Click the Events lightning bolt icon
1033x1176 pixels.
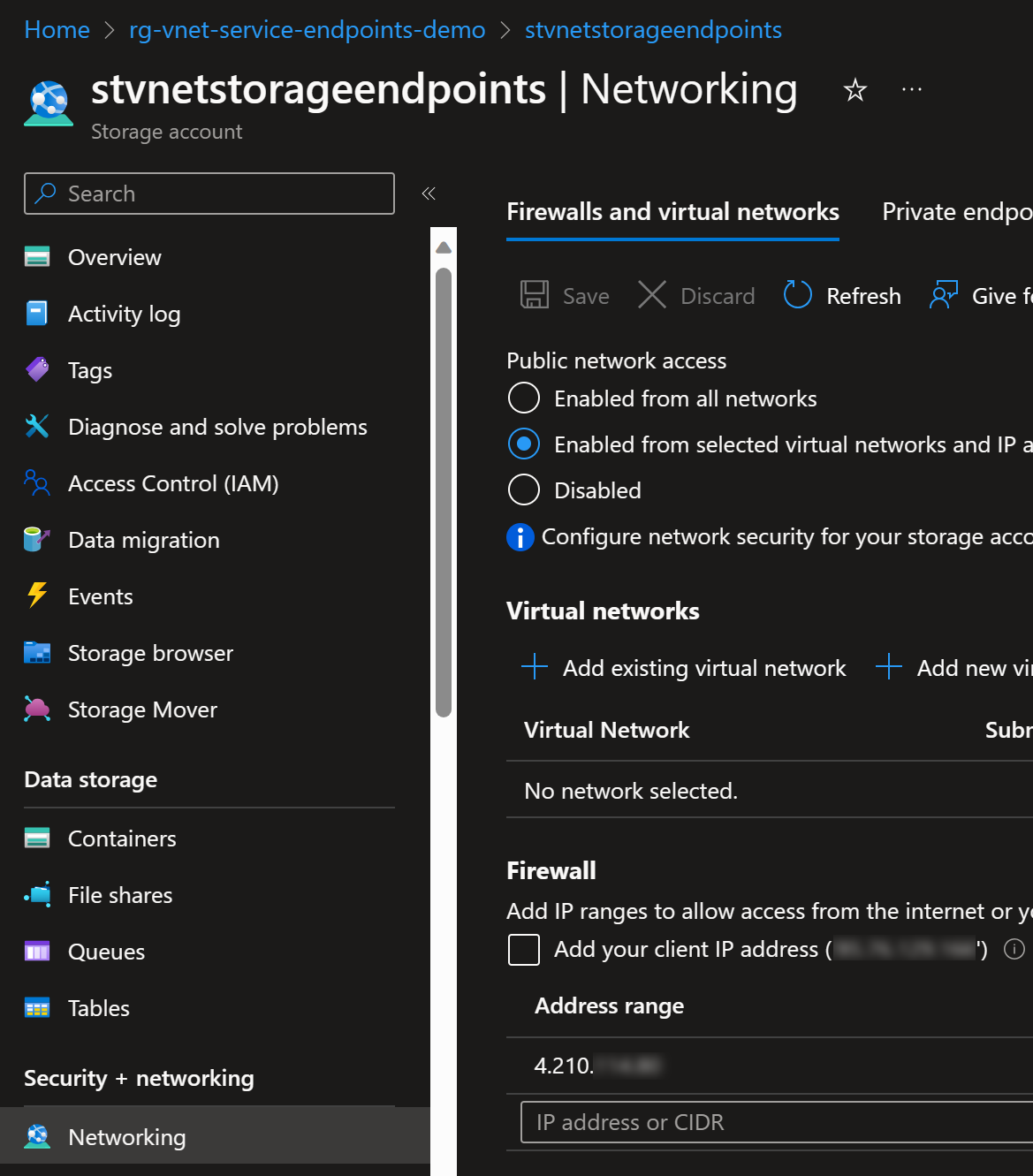37,596
